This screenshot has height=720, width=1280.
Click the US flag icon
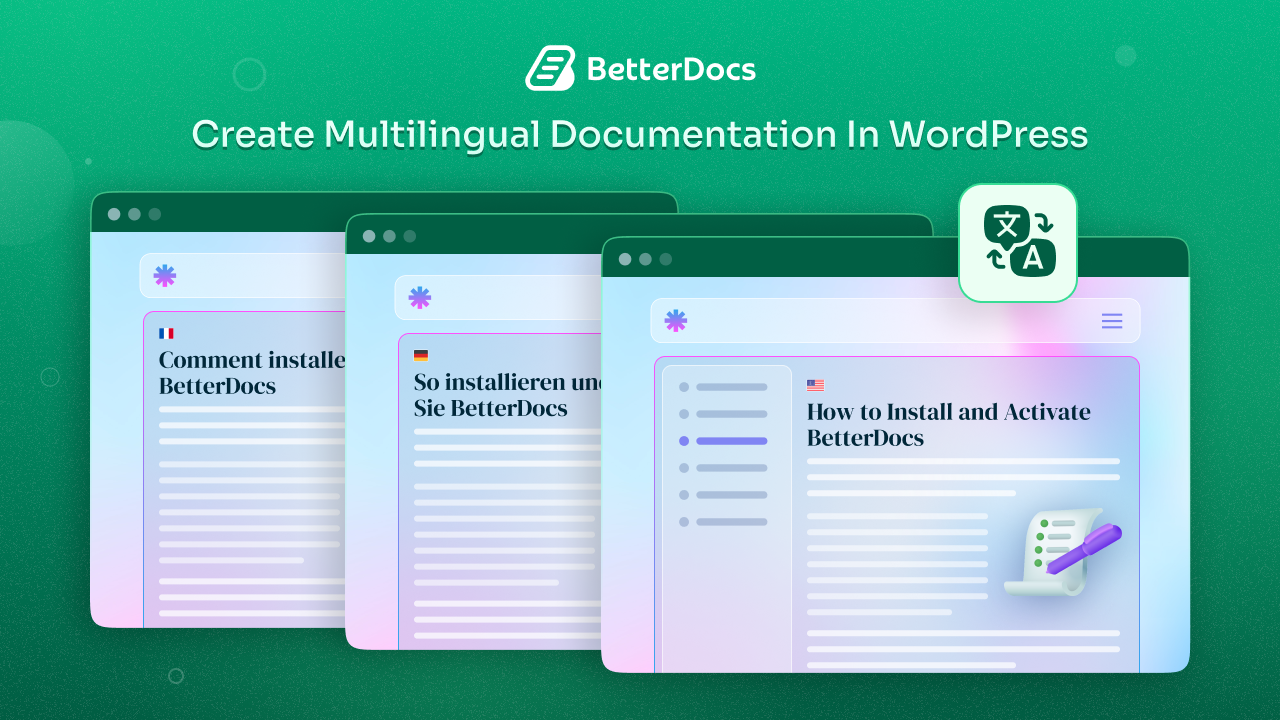point(815,385)
